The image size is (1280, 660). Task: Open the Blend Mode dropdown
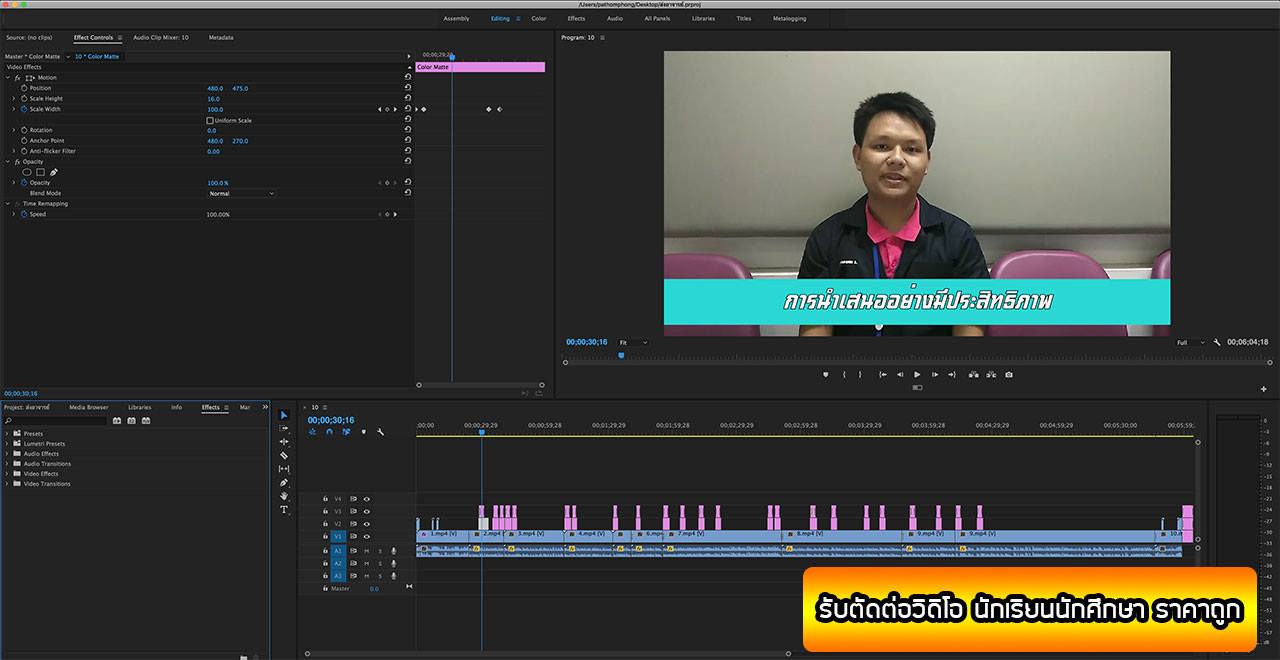(241, 193)
